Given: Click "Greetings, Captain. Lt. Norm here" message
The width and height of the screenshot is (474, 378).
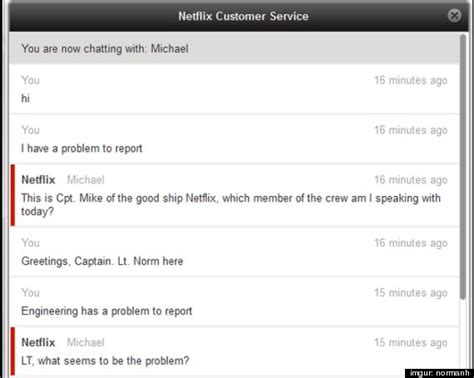Looking at the screenshot, I should click(x=102, y=261).
